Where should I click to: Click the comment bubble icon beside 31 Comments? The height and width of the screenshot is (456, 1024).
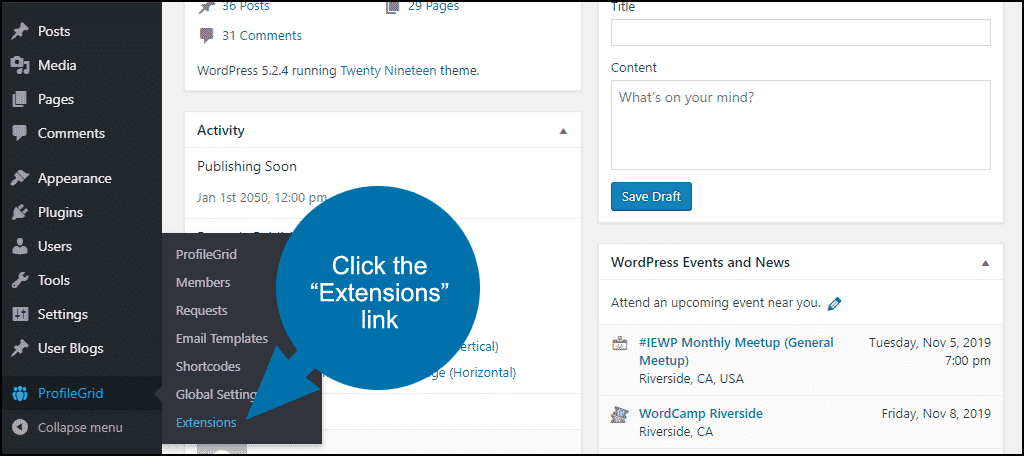point(206,36)
